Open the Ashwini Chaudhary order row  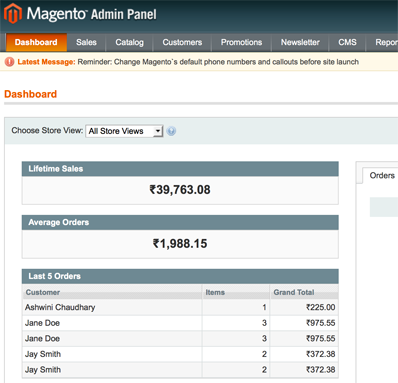180,307
